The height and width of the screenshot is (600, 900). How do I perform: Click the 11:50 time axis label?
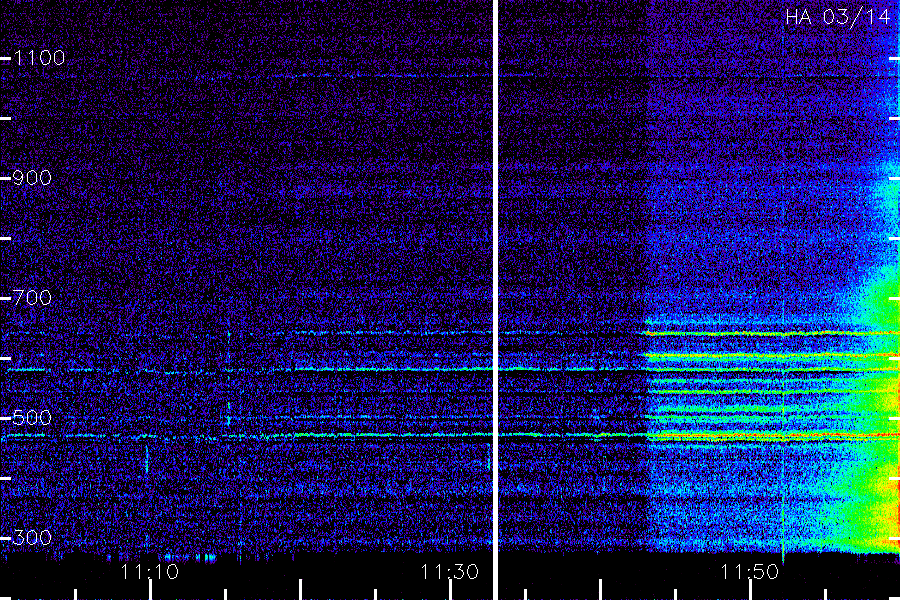coord(750,572)
